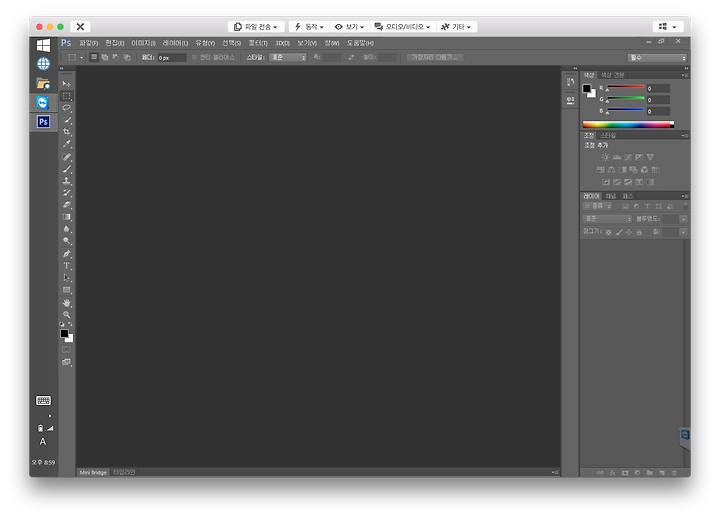Choose Intersect with selection mode button

(127, 57)
